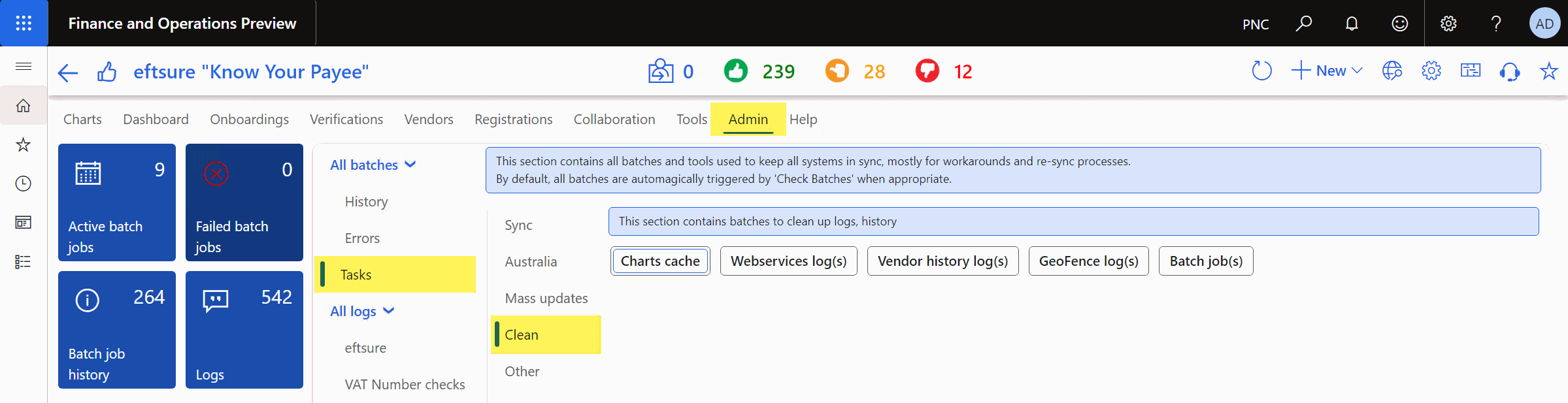Select VAT Number checks log
Screen dimensions: 1568x403
pyautogui.click(x=405, y=385)
